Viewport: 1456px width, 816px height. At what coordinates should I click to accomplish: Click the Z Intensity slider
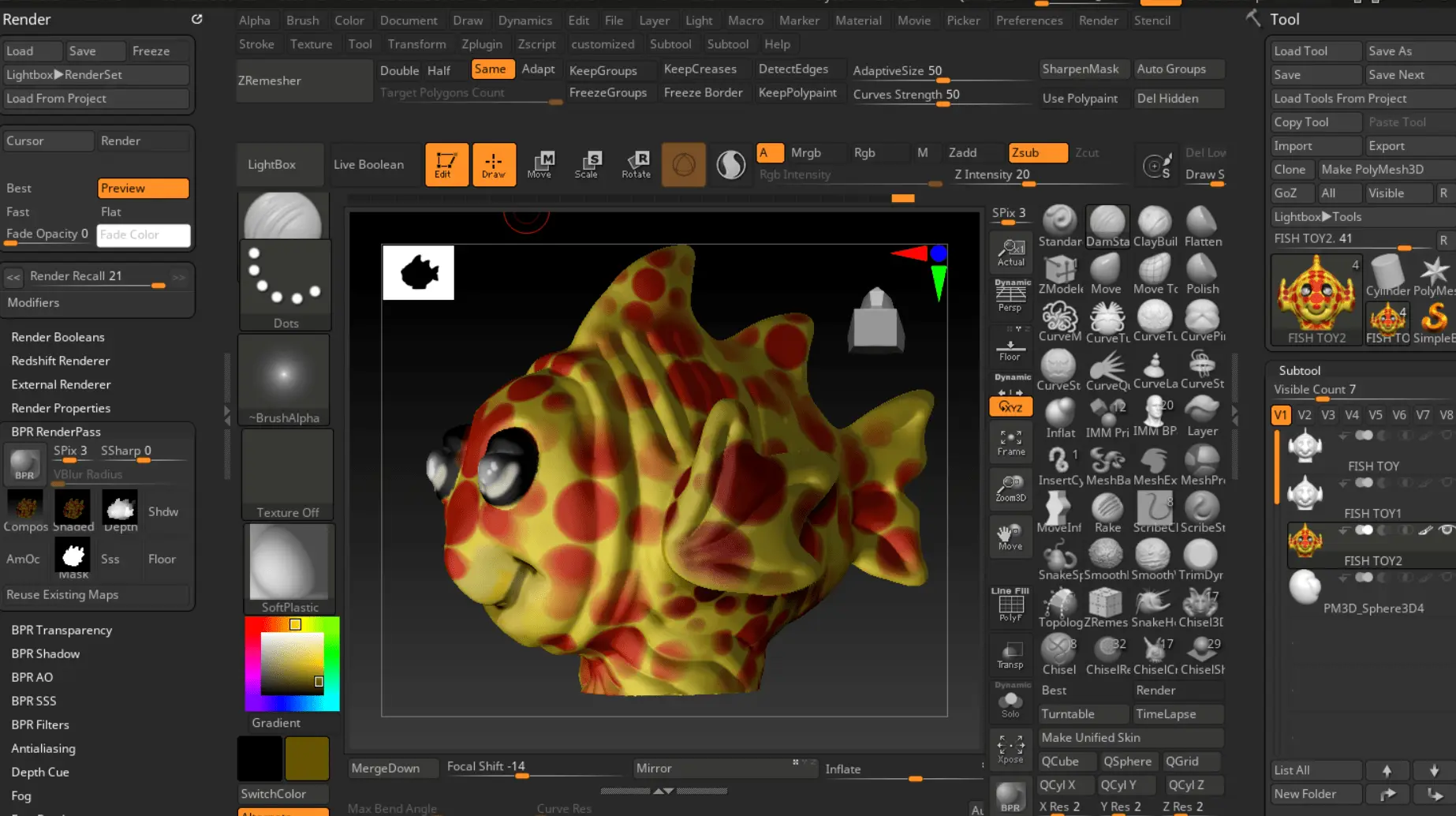992,175
